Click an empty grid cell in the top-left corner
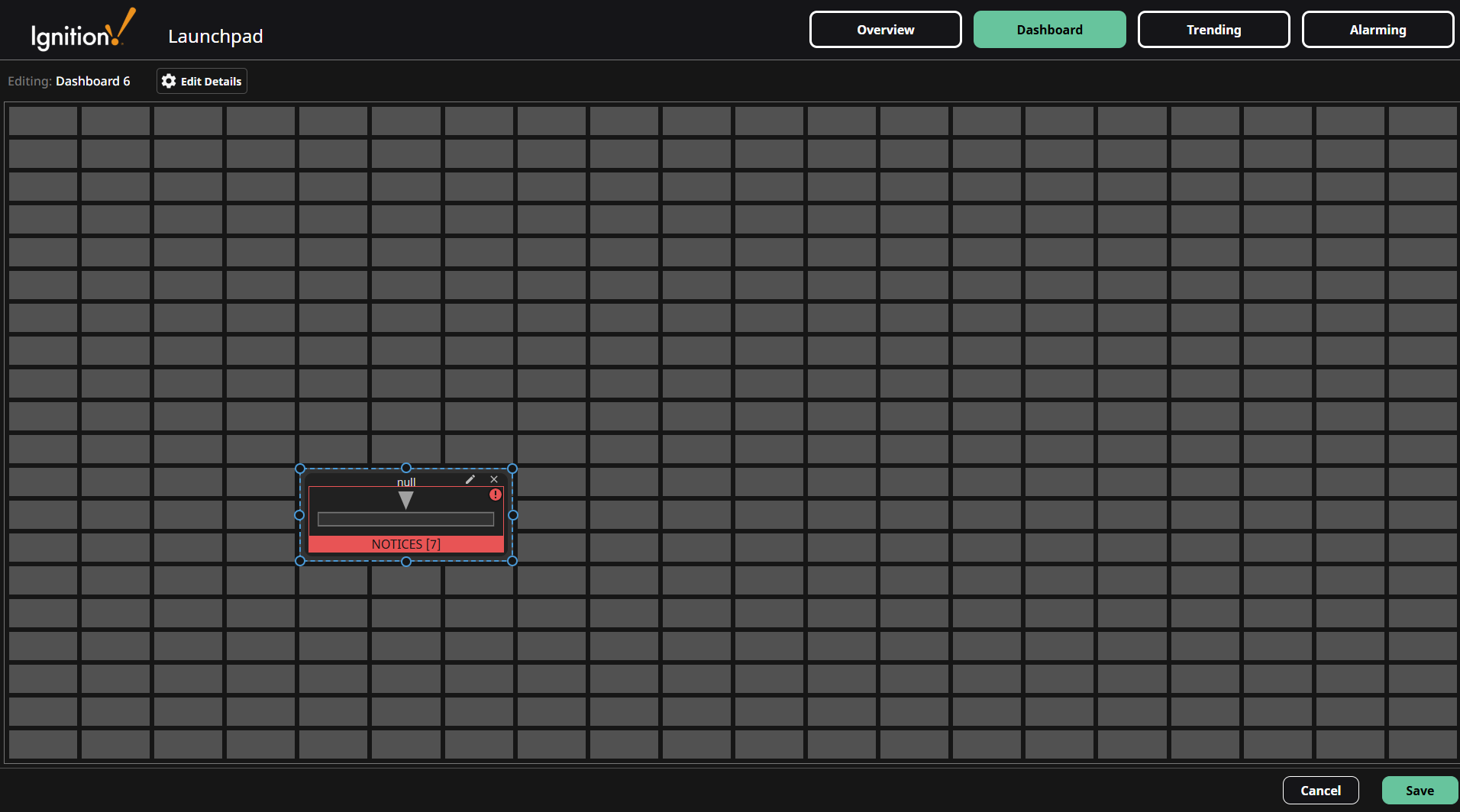 43,121
